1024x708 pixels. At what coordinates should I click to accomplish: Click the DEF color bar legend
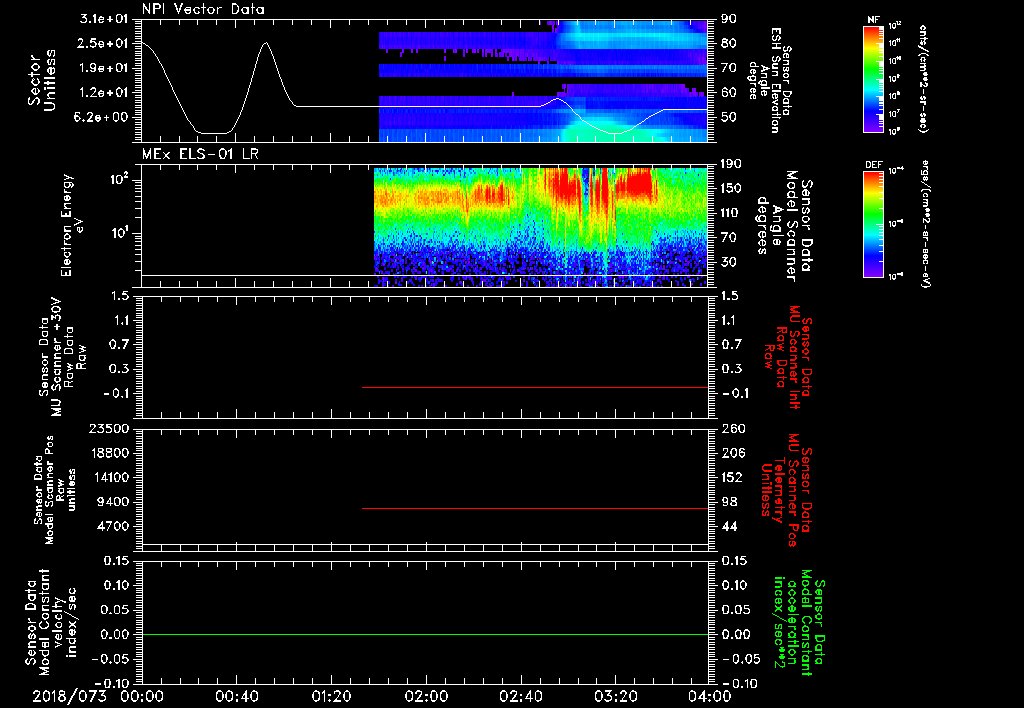pos(874,225)
